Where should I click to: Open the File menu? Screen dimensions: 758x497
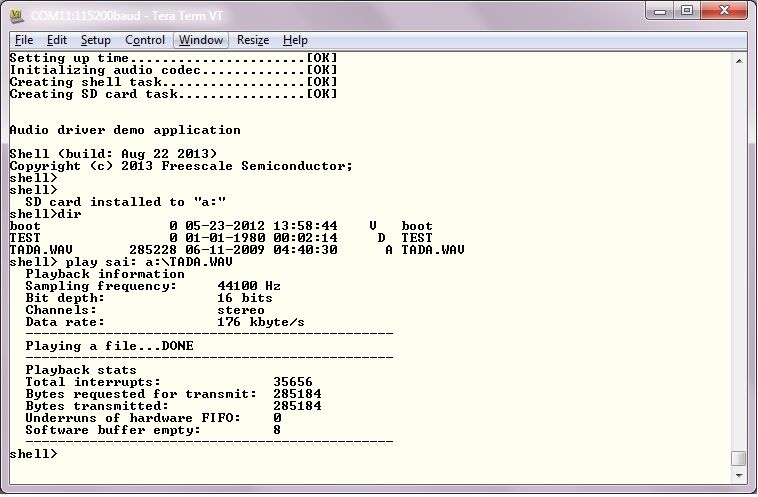(x=24, y=40)
